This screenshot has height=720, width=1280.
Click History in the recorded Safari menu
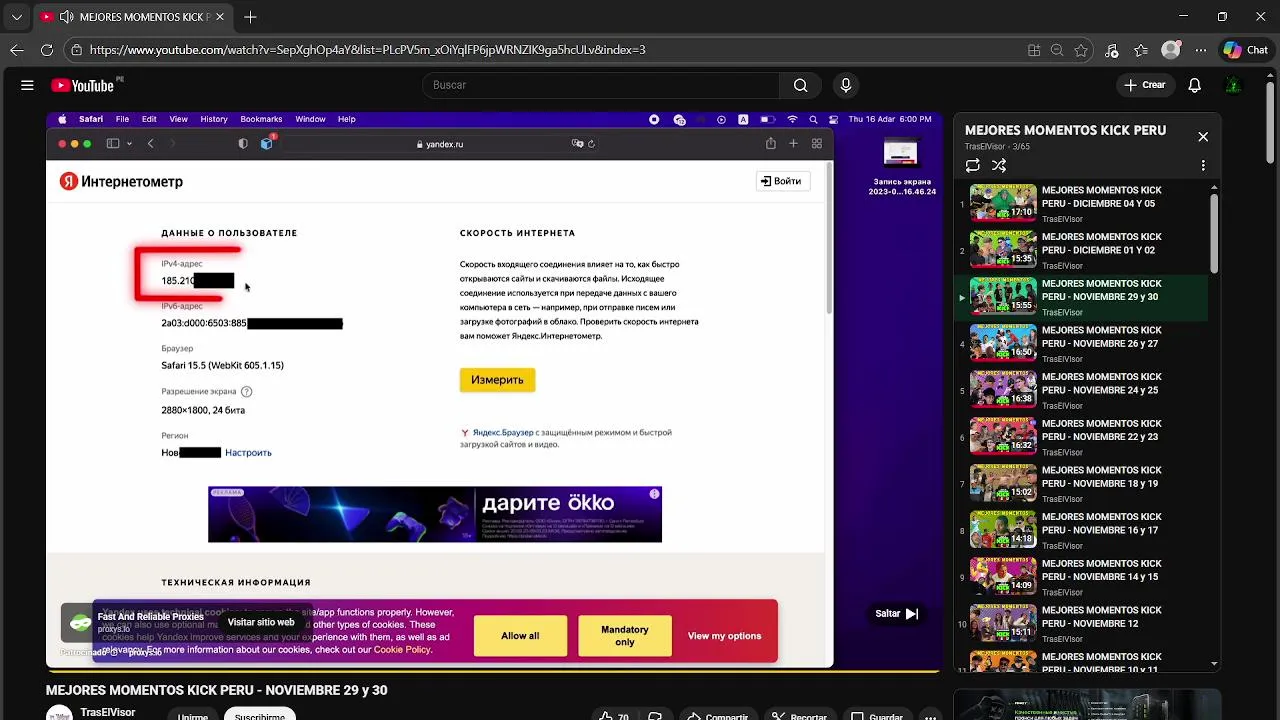tap(214, 119)
